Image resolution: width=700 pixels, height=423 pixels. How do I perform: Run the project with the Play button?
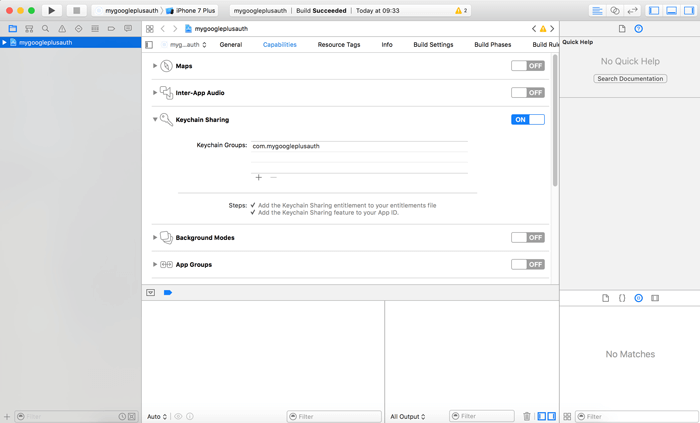[x=51, y=10]
